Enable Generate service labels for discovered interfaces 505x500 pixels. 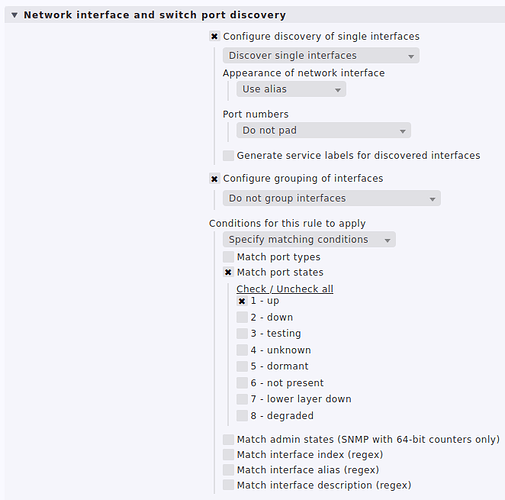click(228, 156)
